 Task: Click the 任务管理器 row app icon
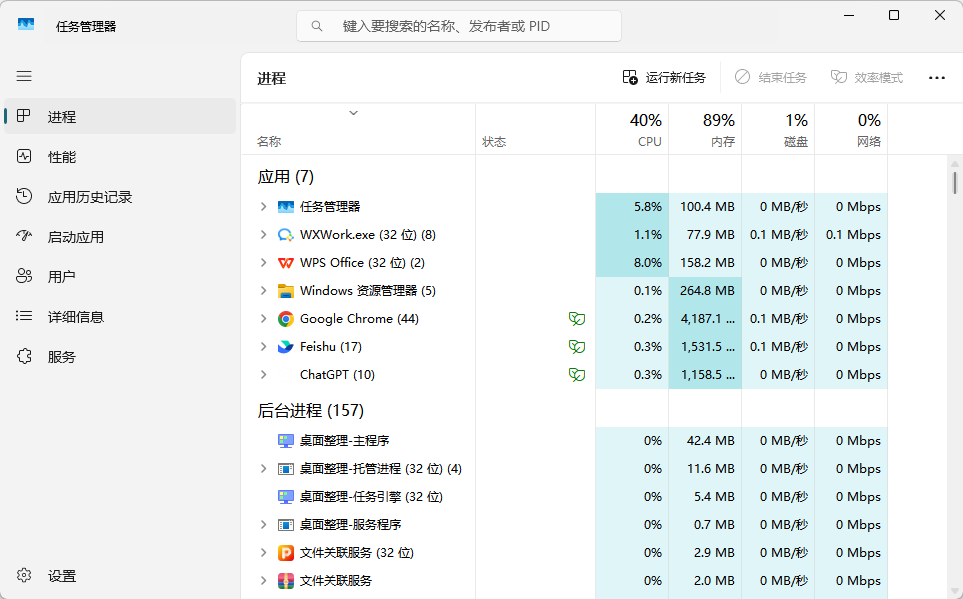click(286, 207)
